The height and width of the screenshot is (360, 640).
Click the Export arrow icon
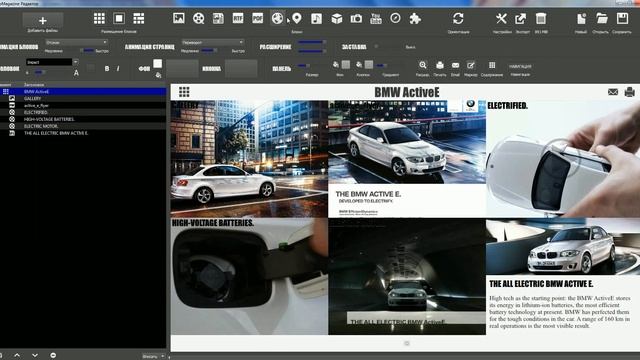coord(521,18)
